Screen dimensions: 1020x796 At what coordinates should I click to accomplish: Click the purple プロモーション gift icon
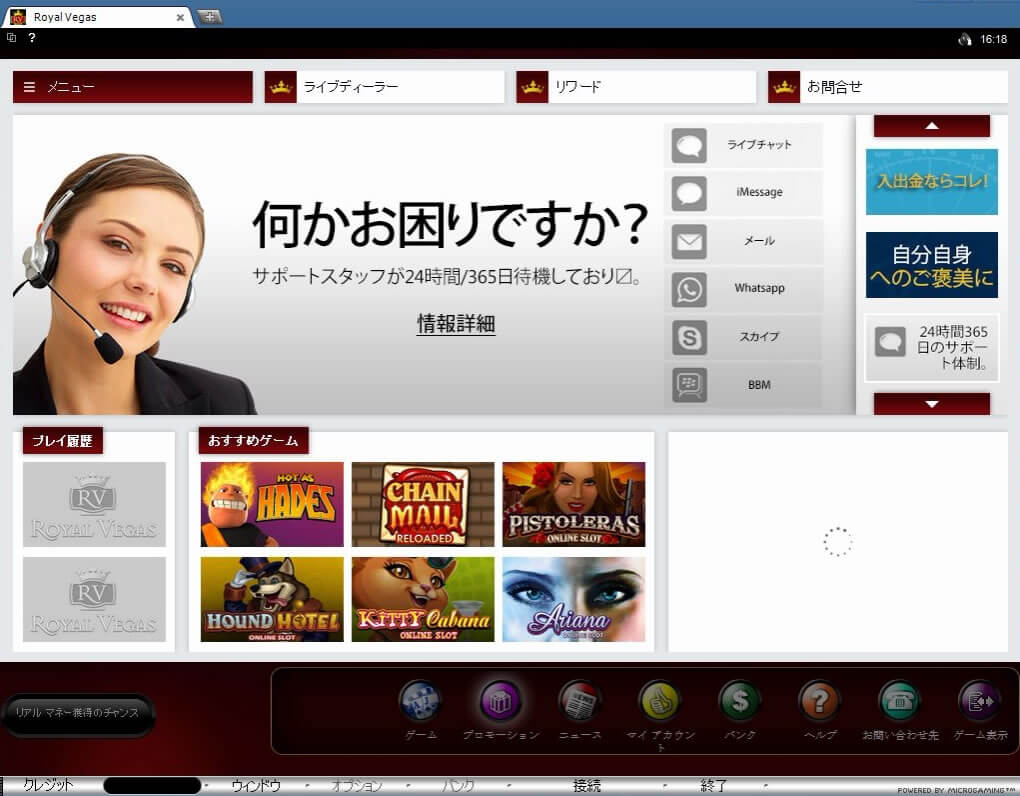pos(500,702)
